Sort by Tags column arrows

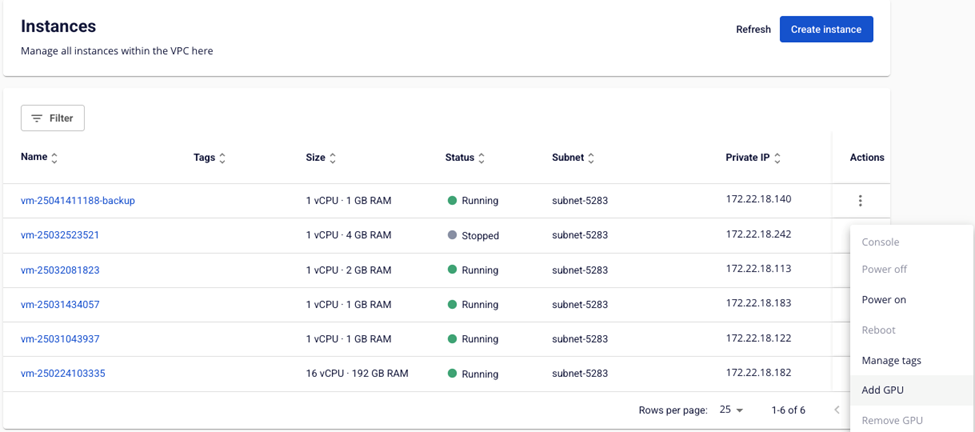(222, 158)
